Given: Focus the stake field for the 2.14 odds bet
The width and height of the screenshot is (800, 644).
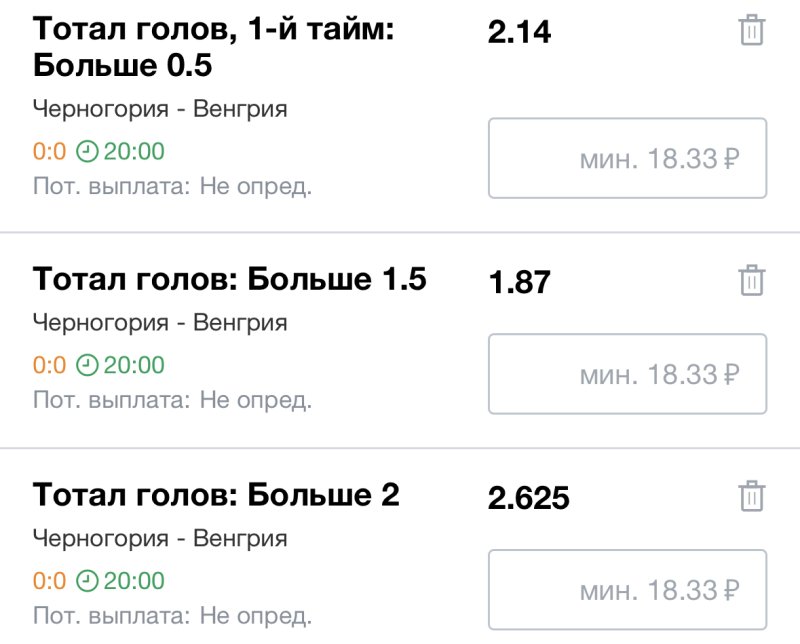Looking at the screenshot, I should [x=627, y=159].
